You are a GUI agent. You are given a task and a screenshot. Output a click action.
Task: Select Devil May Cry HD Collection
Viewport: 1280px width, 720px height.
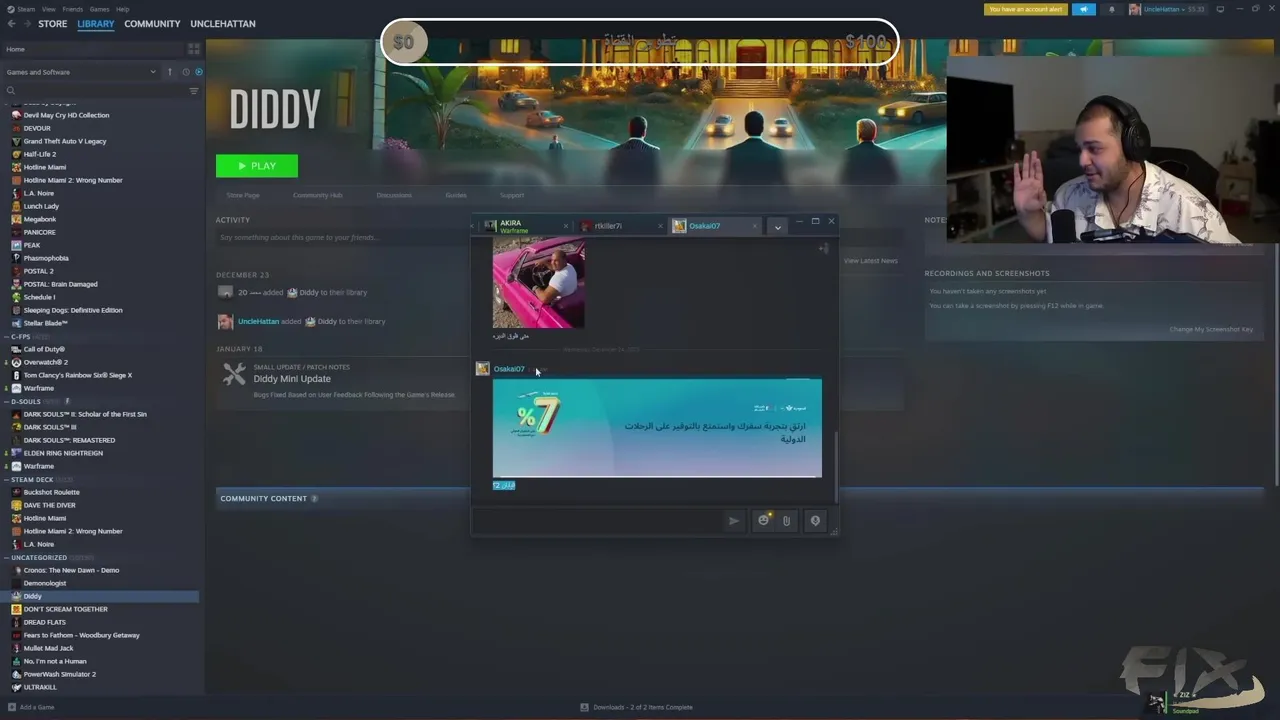click(x=66, y=115)
